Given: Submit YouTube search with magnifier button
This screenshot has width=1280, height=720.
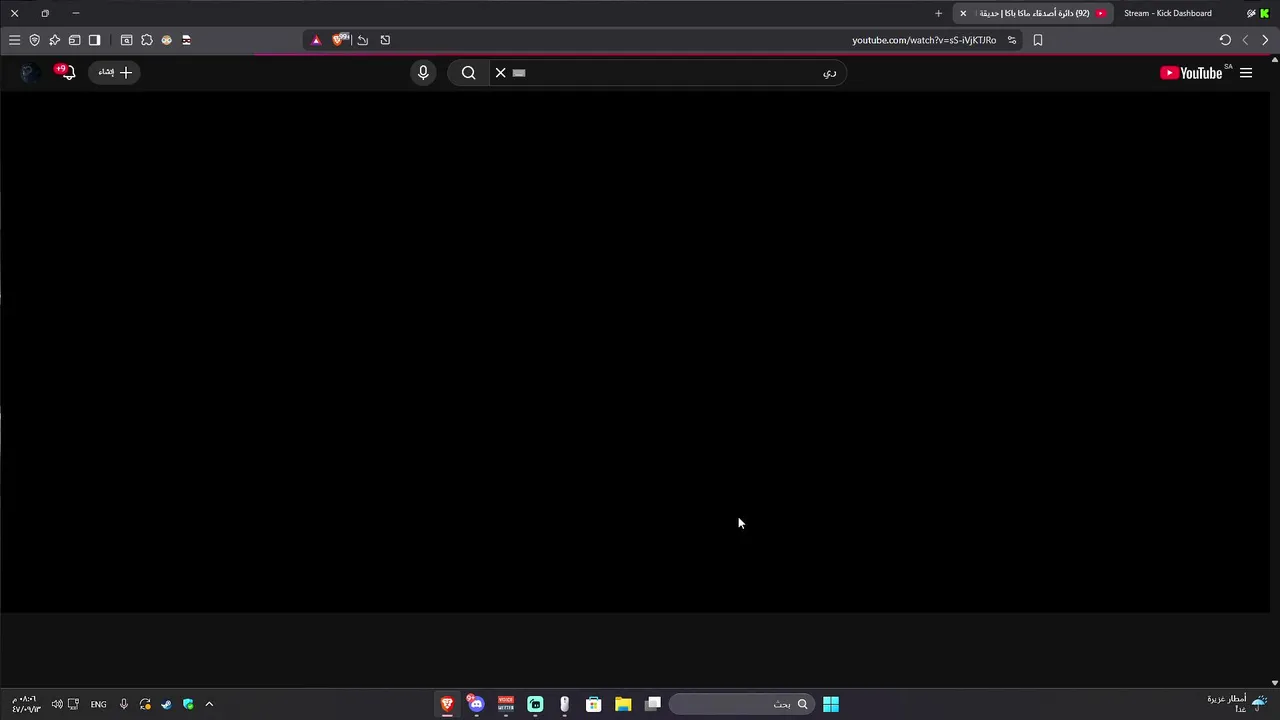Looking at the screenshot, I should point(468,73).
